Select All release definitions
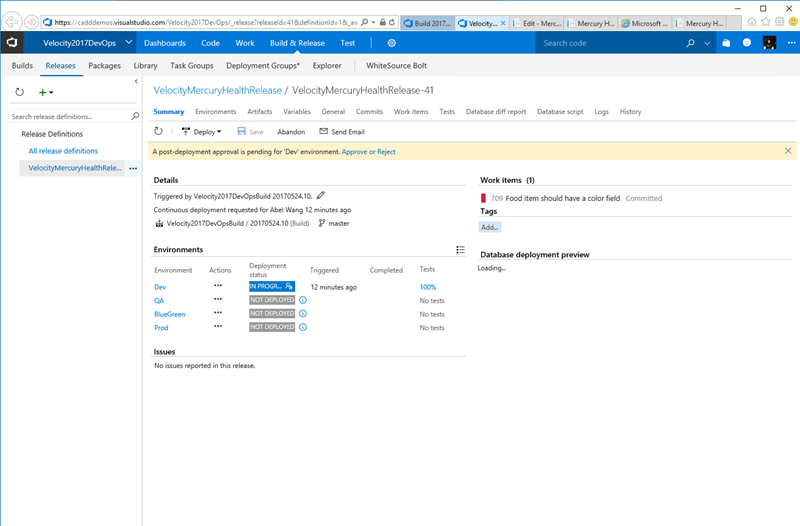 (63, 151)
